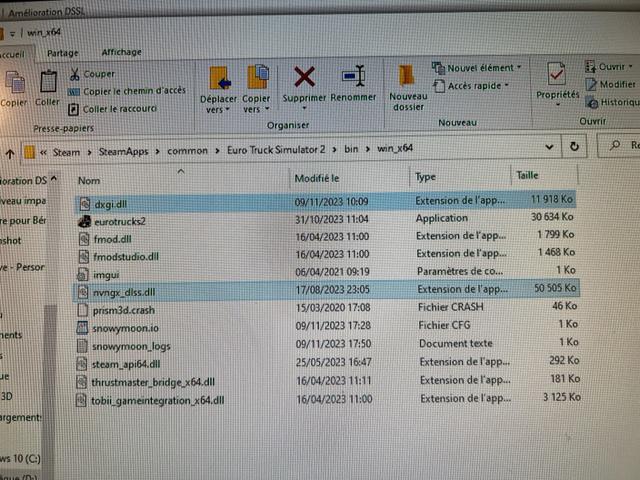Viewport: 640px width, 480px height.
Task: Click the dxgi.dll file icon
Action: (x=84, y=203)
